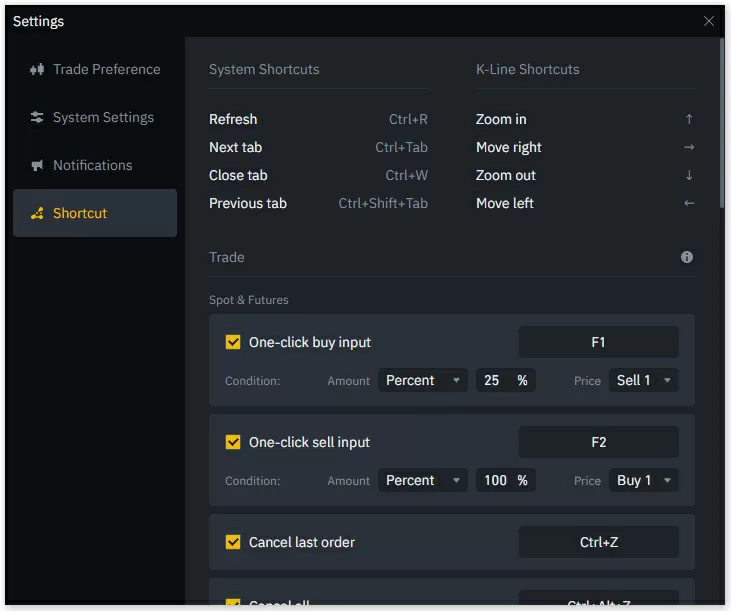Select the Shortcut tab
The height and width of the screenshot is (611, 731).
click(x=95, y=213)
